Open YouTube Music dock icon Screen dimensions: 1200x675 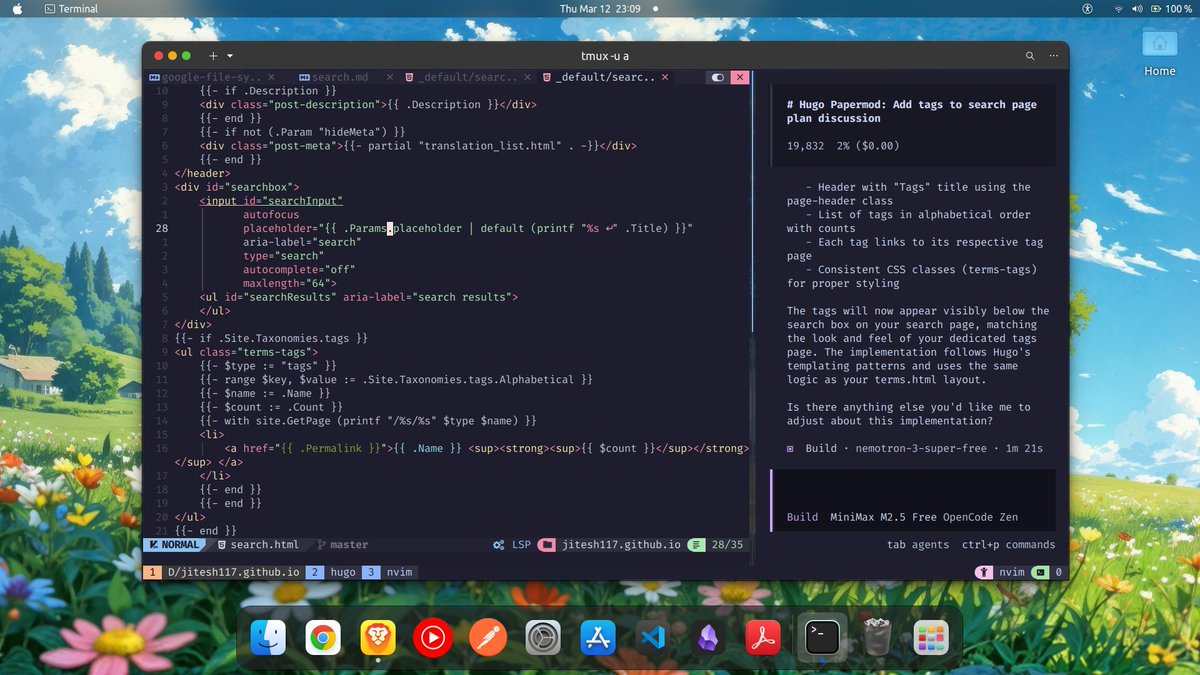click(x=433, y=637)
